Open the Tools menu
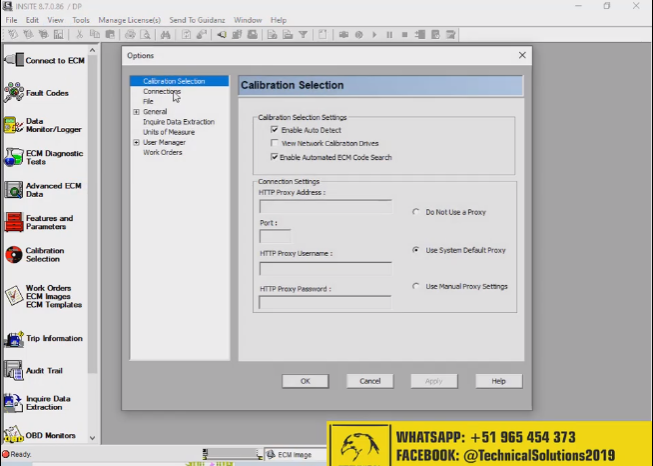Image resolution: width=653 pixels, height=466 pixels. coord(81,20)
